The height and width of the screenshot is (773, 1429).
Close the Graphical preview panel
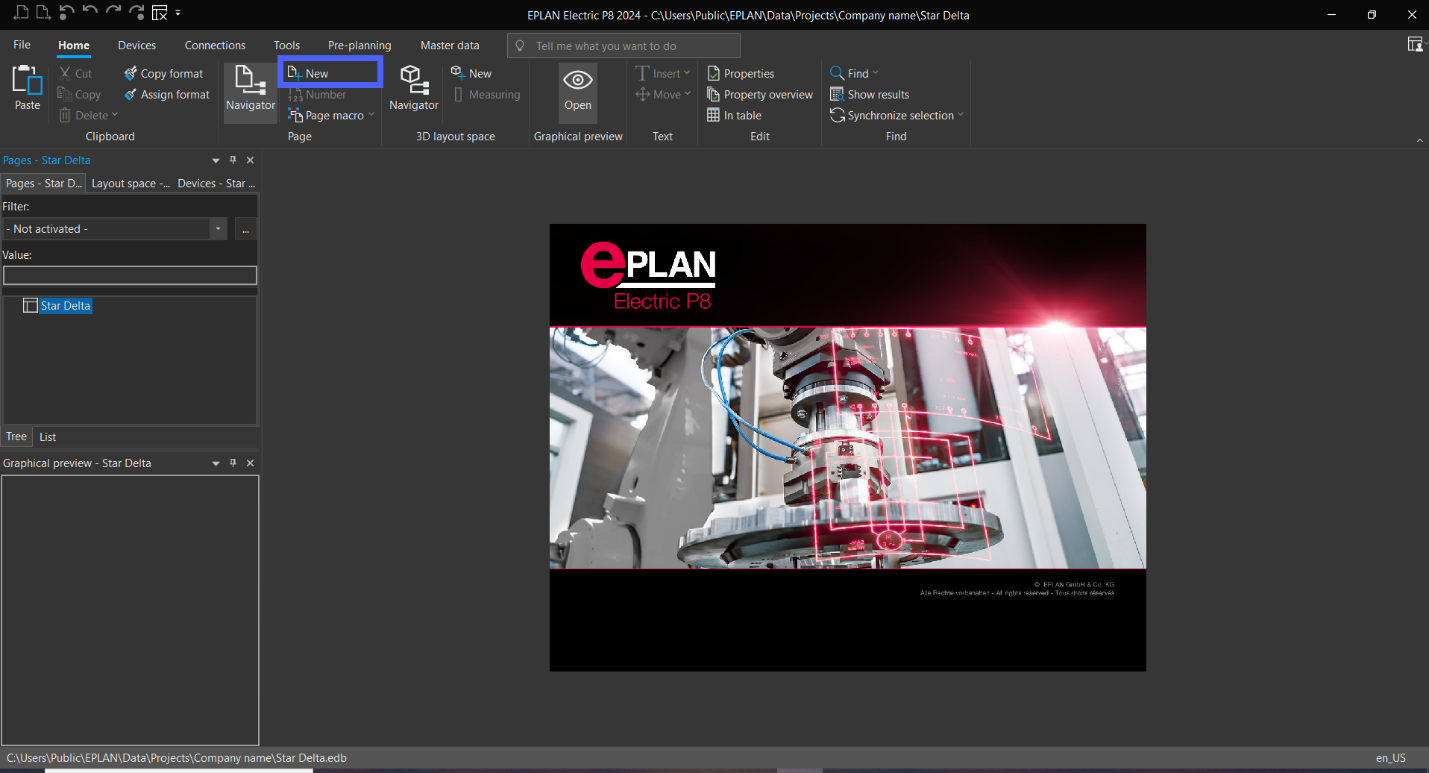pyautogui.click(x=250, y=463)
